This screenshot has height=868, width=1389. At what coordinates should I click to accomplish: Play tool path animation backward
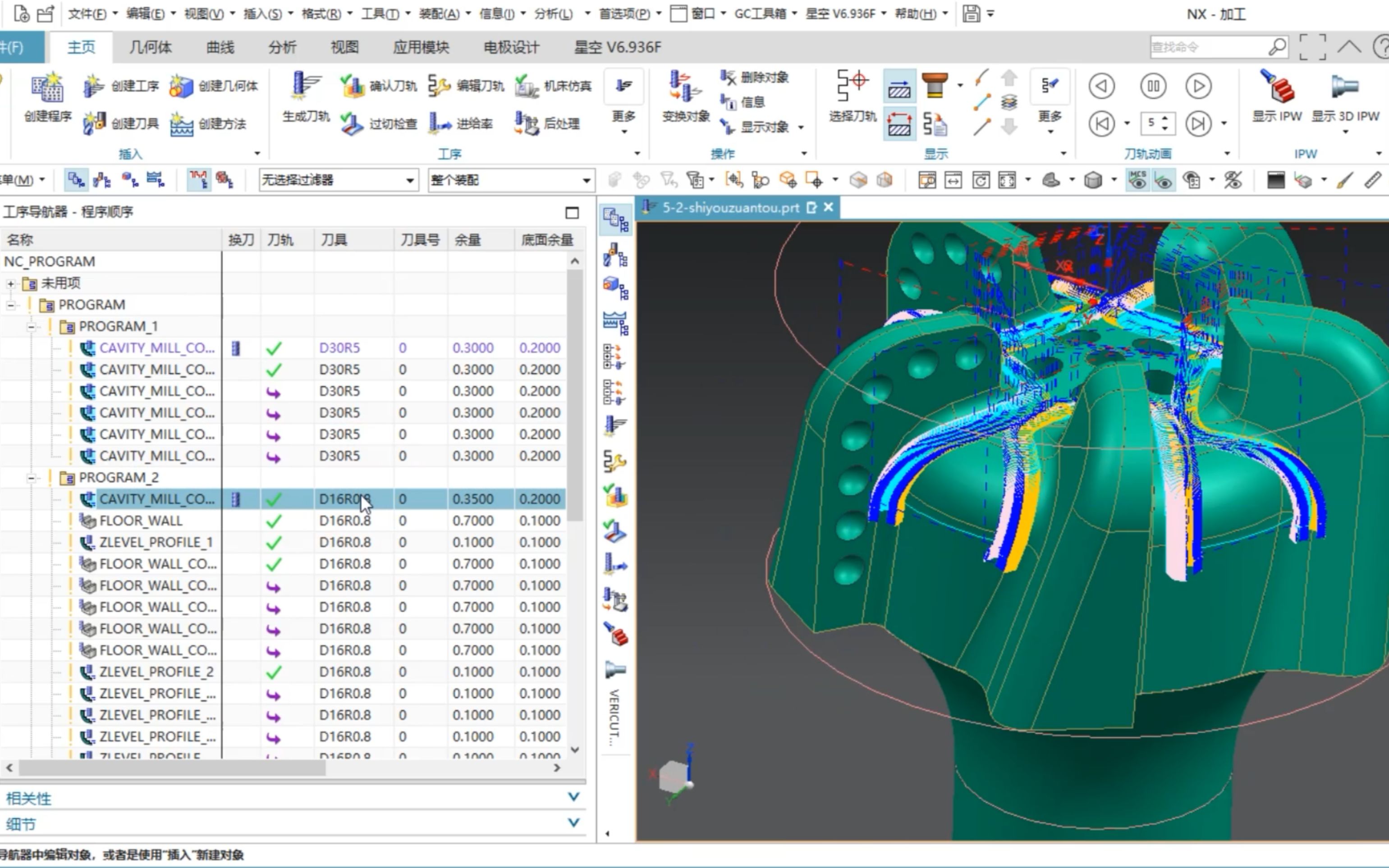coord(1101,86)
